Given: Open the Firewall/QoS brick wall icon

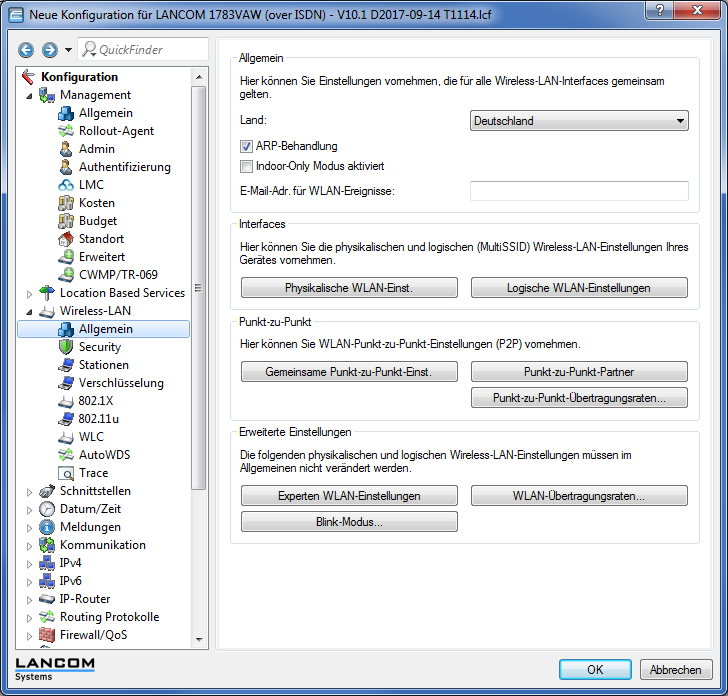Looking at the screenshot, I should (x=47, y=635).
